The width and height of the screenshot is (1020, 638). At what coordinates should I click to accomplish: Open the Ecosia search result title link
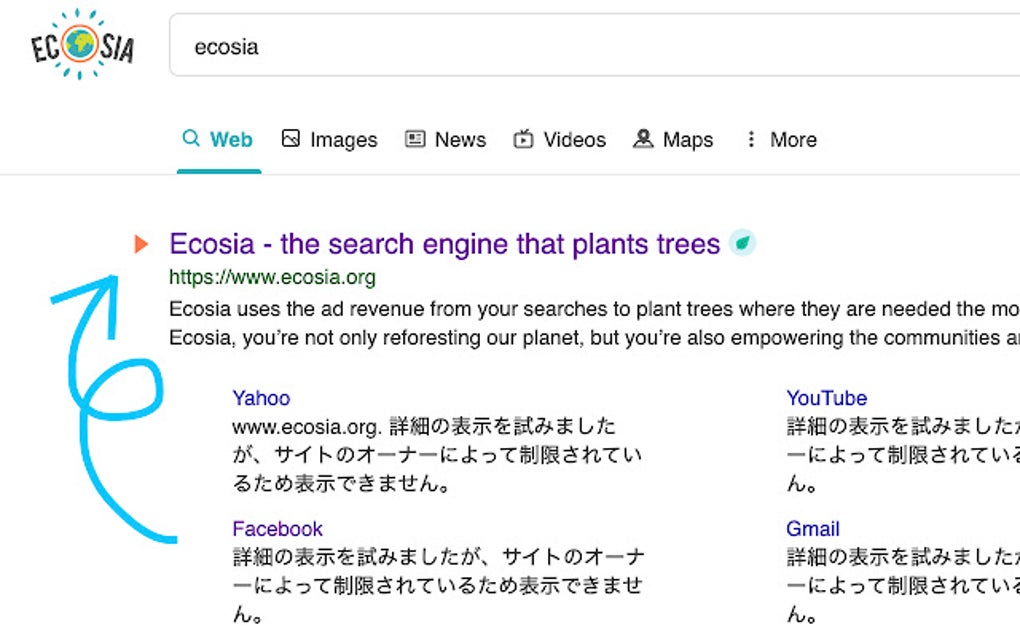click(444, 243)
